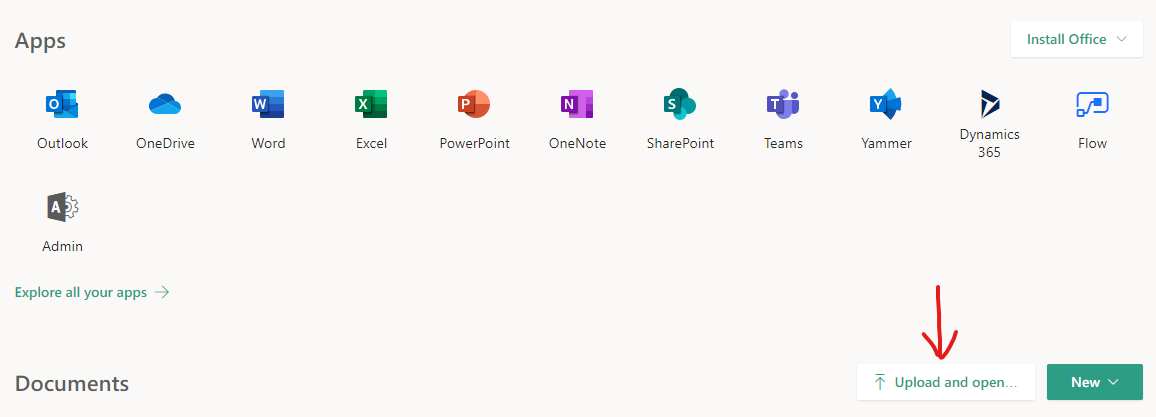
Task: Click the SharePoint label text
Action: pyautogui.click(x=680, y=144)
